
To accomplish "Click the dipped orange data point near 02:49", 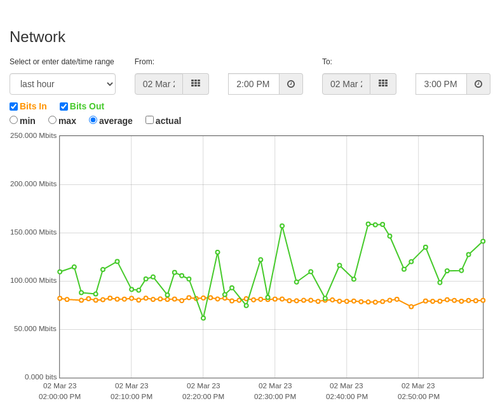I will coord(411,307).
